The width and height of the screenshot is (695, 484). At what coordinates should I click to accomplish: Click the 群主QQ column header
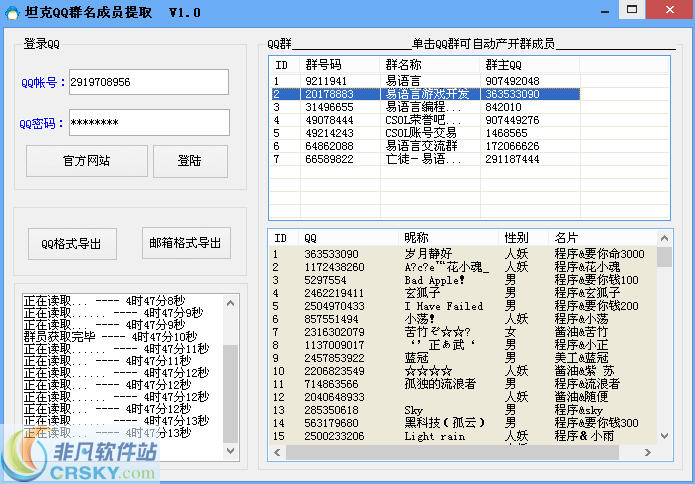530,65
